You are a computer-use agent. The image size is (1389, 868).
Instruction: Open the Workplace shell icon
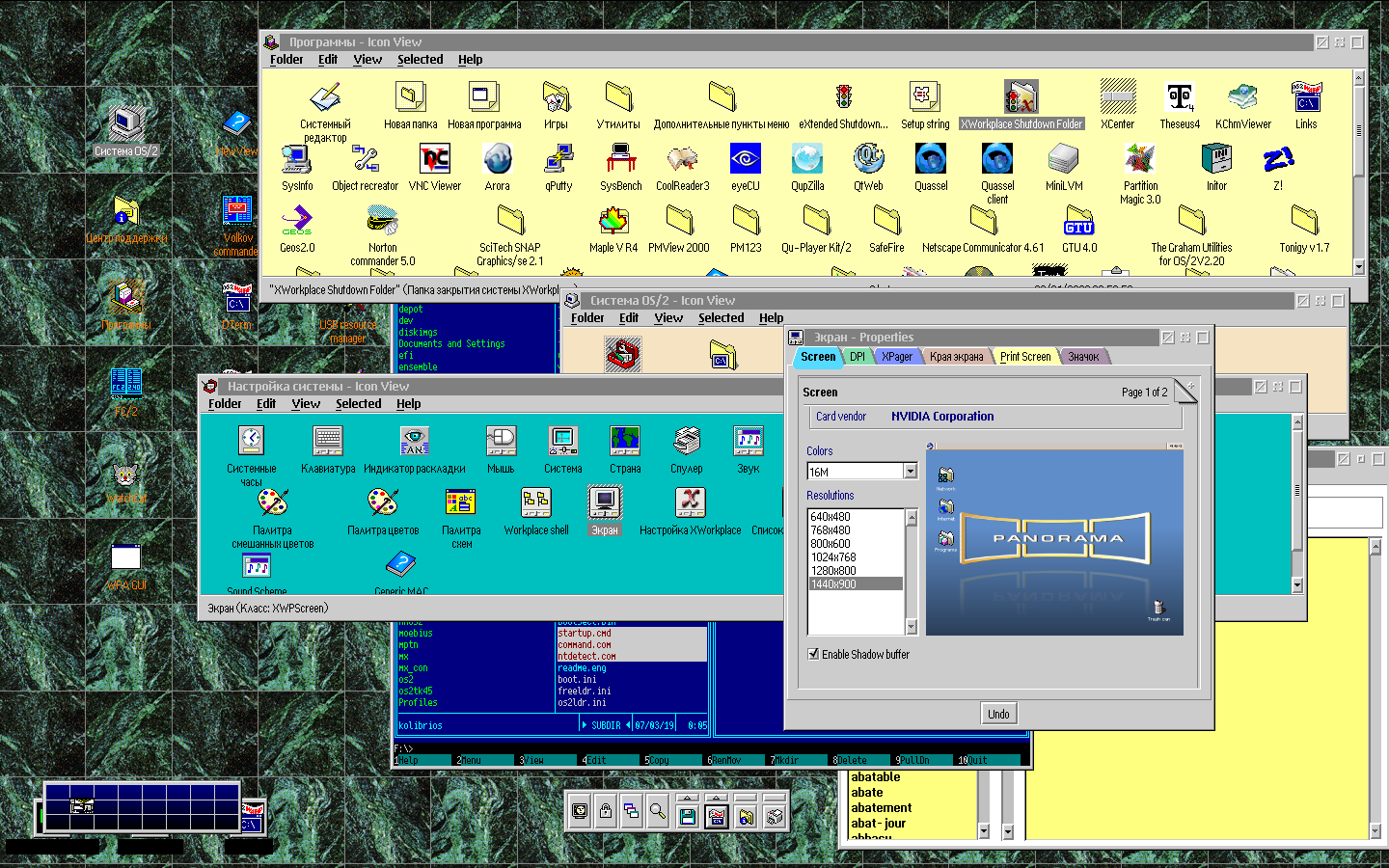[x=536, y=502]
